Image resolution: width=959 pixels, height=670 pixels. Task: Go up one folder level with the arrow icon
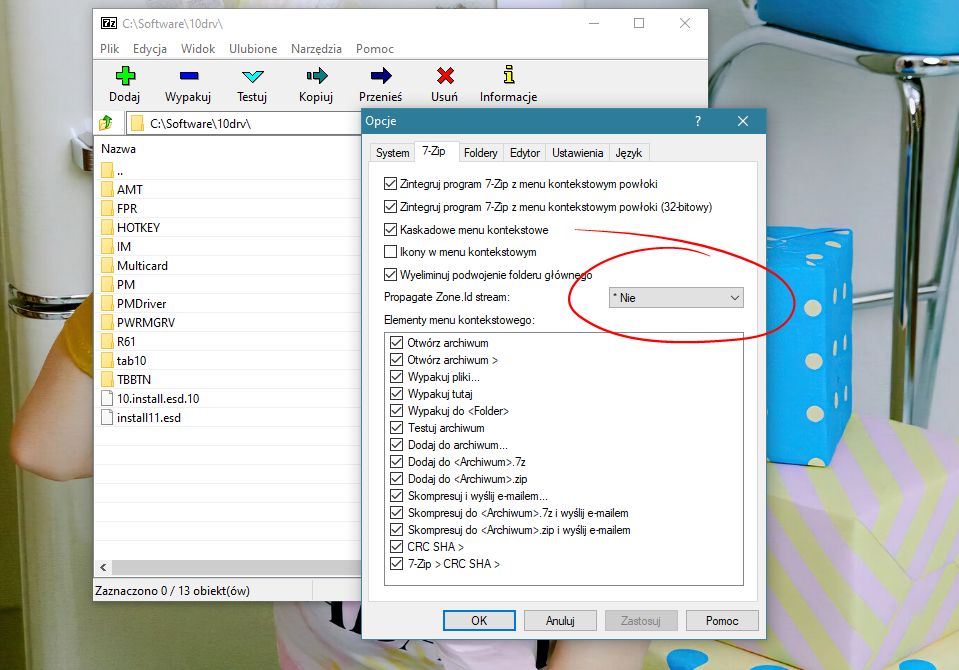106,123
